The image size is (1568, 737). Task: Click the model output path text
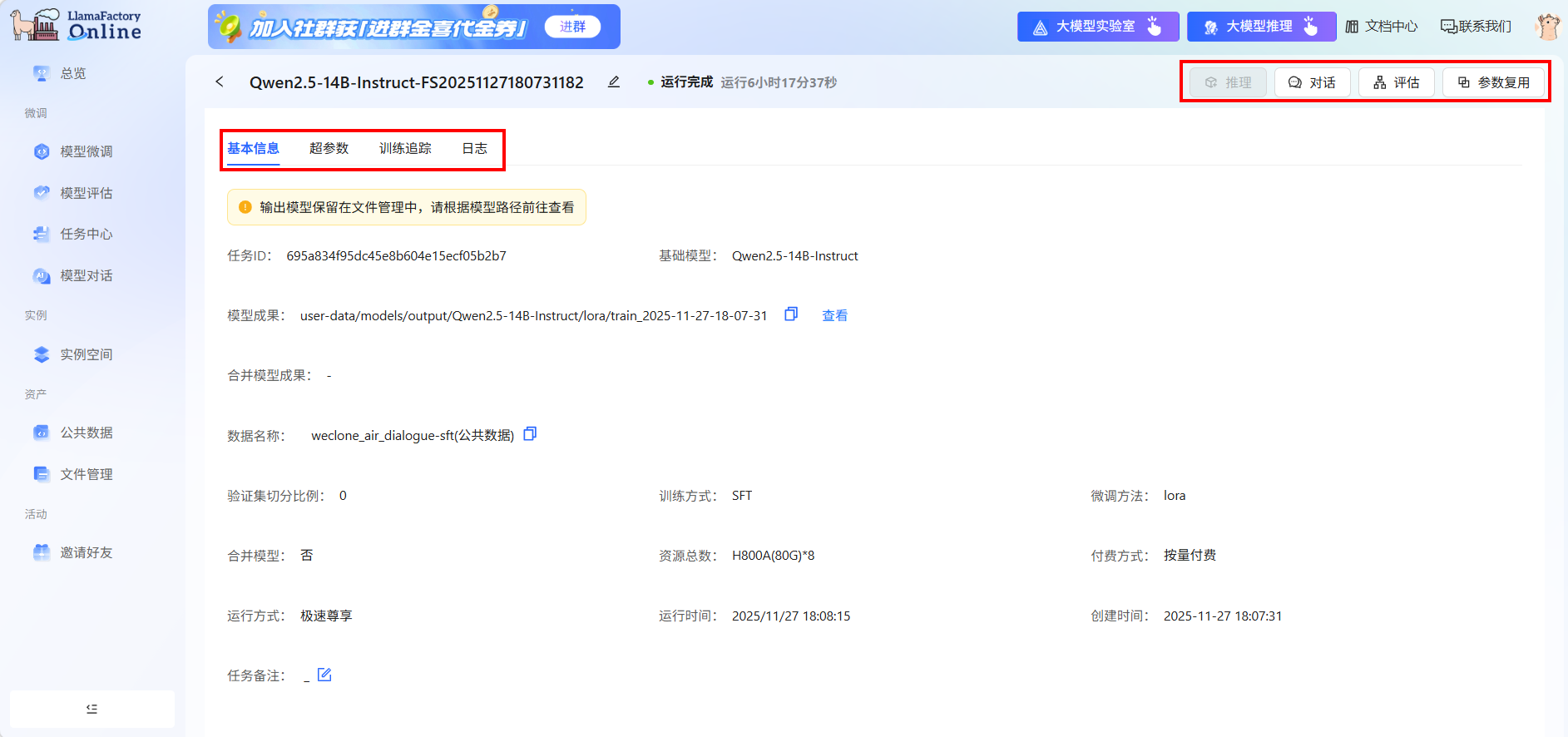tap(533, 316)
